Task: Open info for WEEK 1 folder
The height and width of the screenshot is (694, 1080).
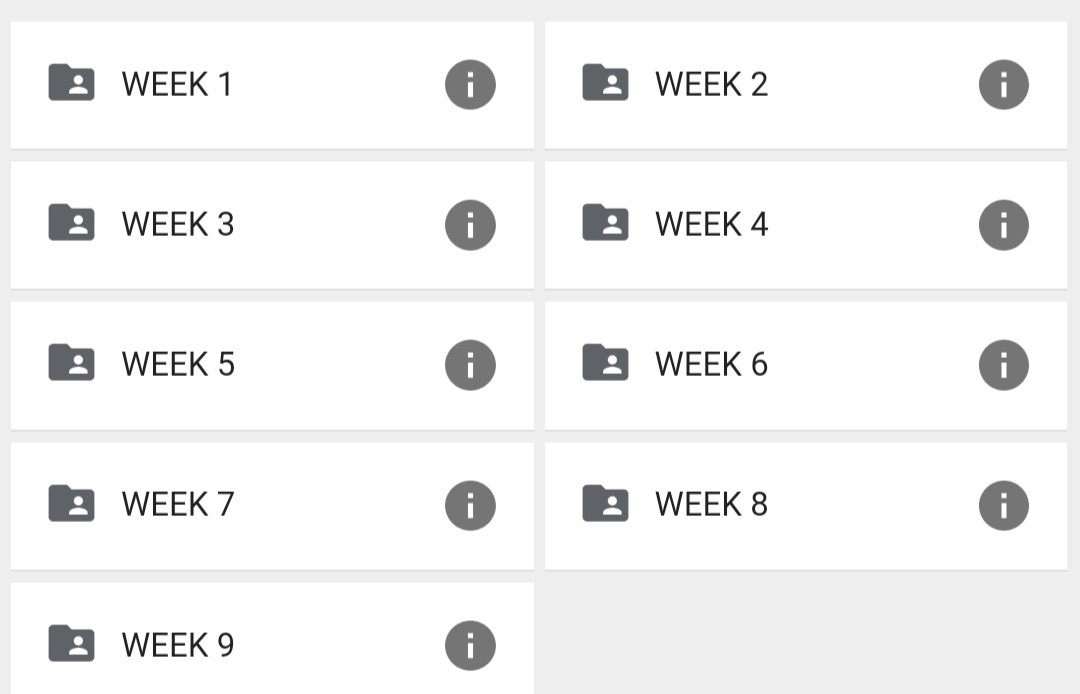Action: (x=470, y=85)
